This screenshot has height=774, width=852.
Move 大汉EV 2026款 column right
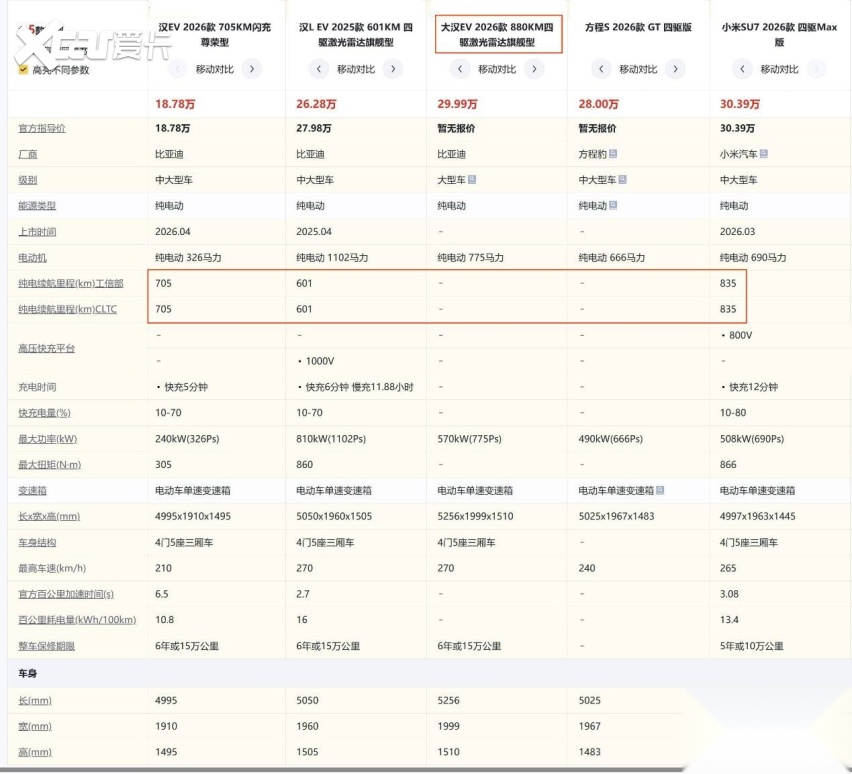coord(534,69)
